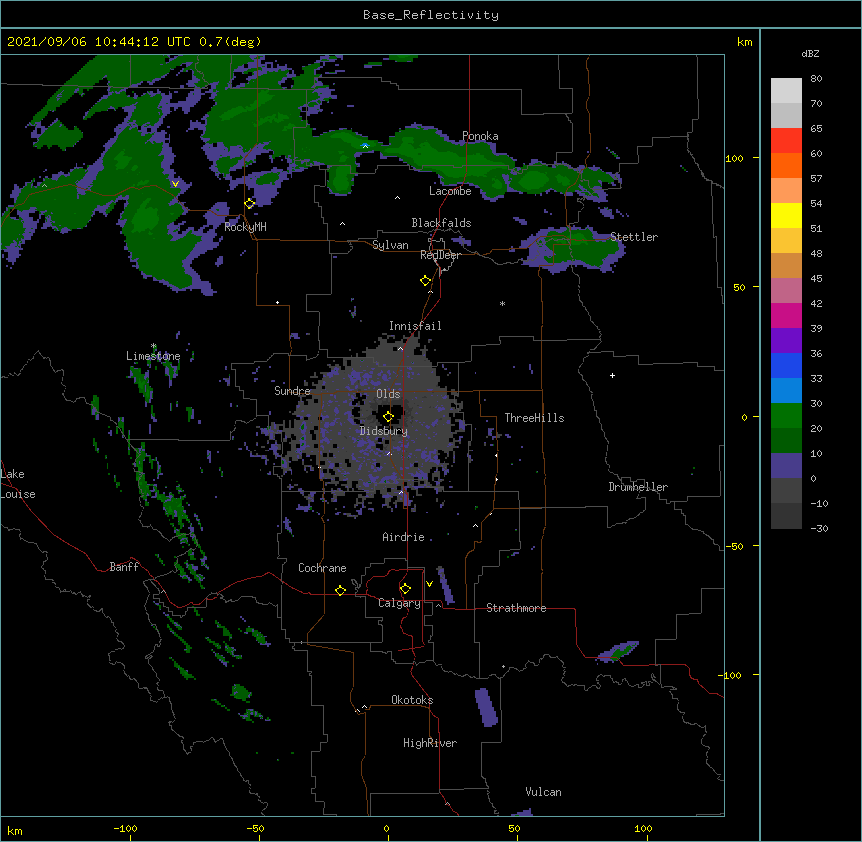Screen dimensions: 862x842
Task: Select the Airdrie label
Action: point(404,537)
